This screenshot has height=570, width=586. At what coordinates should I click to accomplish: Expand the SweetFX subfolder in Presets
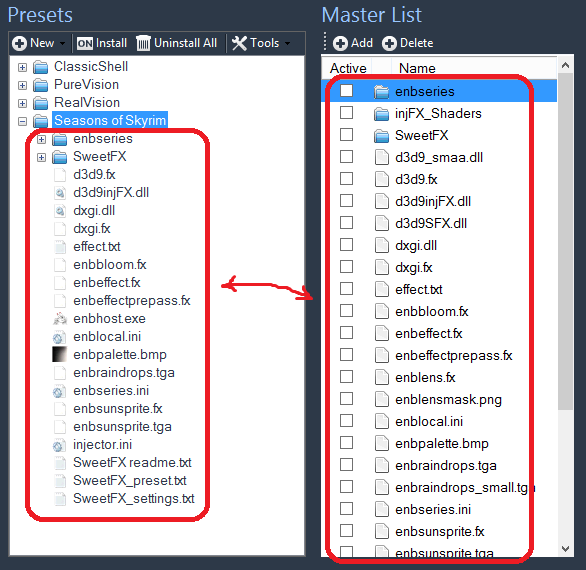pyautogui.click(x=41, y=157)
